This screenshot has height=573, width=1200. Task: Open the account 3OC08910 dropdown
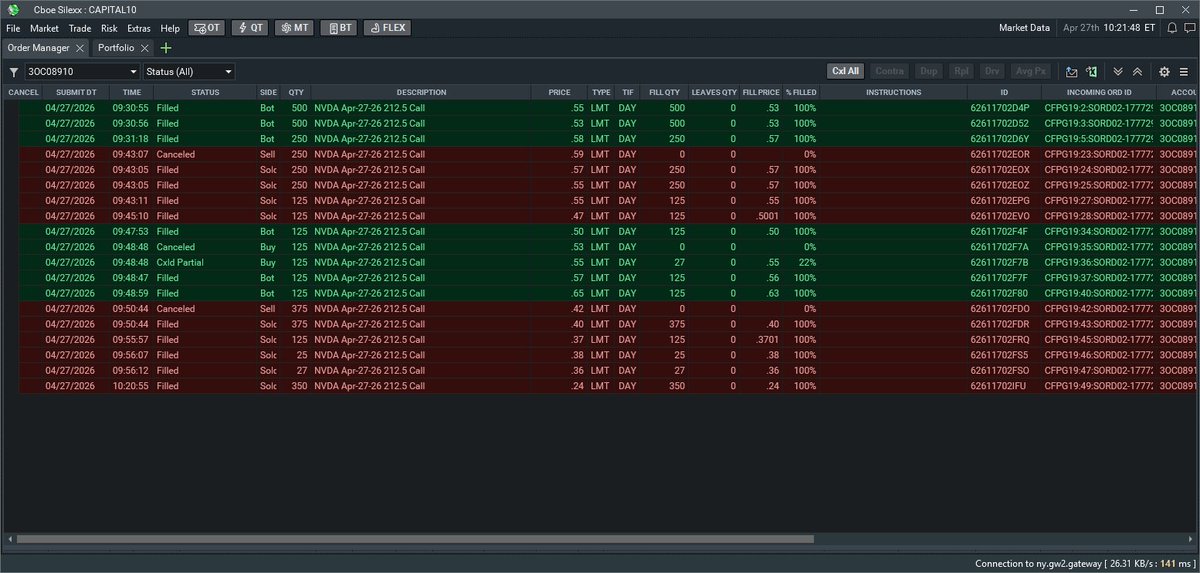coord(83,72)
